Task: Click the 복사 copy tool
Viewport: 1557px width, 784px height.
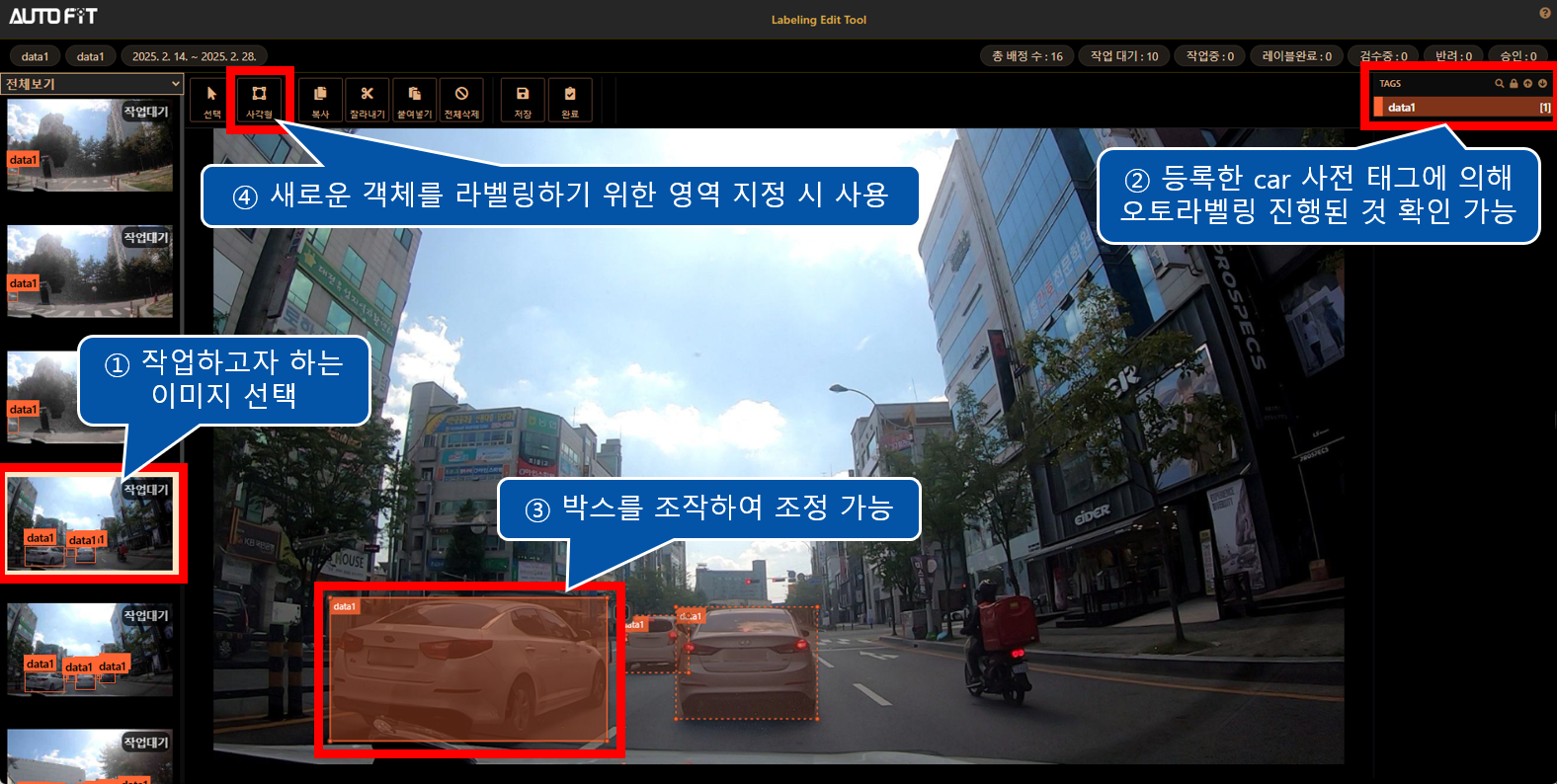Action: click(320, 100)
